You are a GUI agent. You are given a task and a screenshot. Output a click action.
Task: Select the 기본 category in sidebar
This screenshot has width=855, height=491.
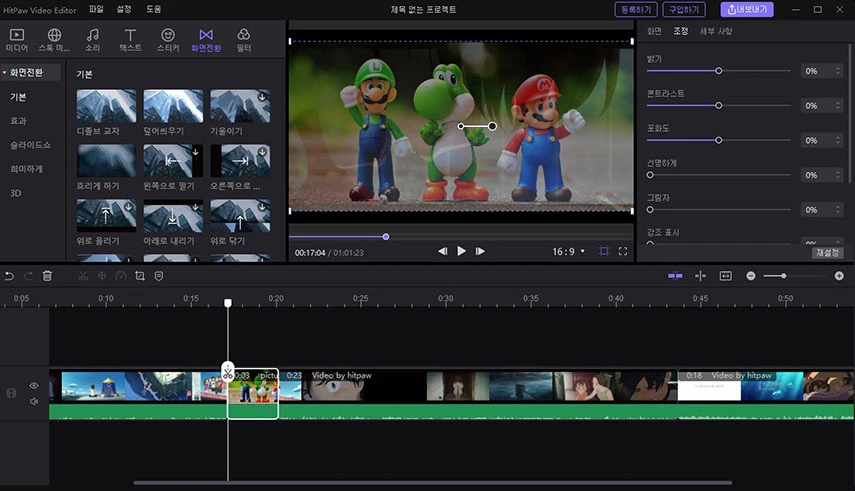point(18,97)
